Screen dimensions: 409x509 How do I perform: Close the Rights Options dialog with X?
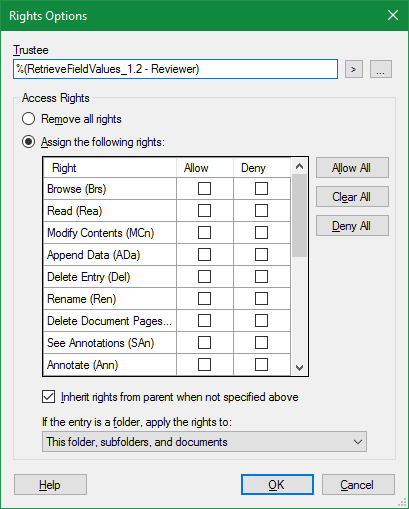(393, 15)
